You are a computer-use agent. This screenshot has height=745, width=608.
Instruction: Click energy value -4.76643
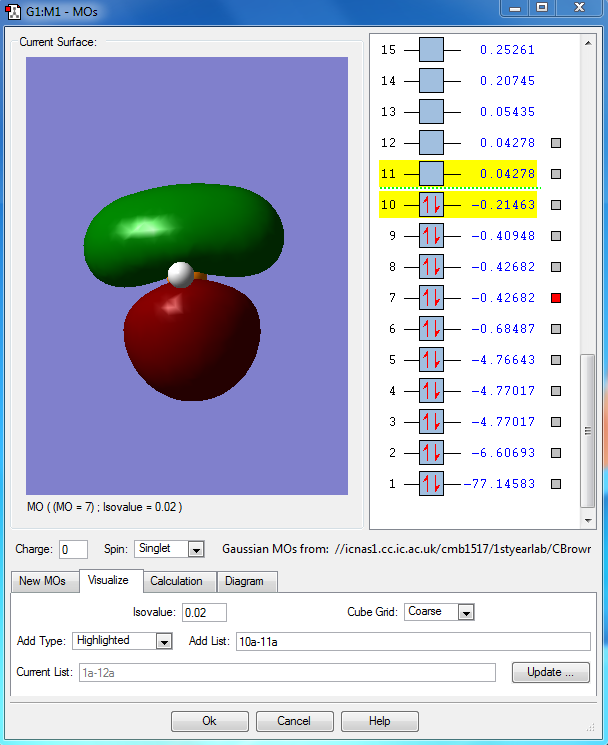click(503, 360)
